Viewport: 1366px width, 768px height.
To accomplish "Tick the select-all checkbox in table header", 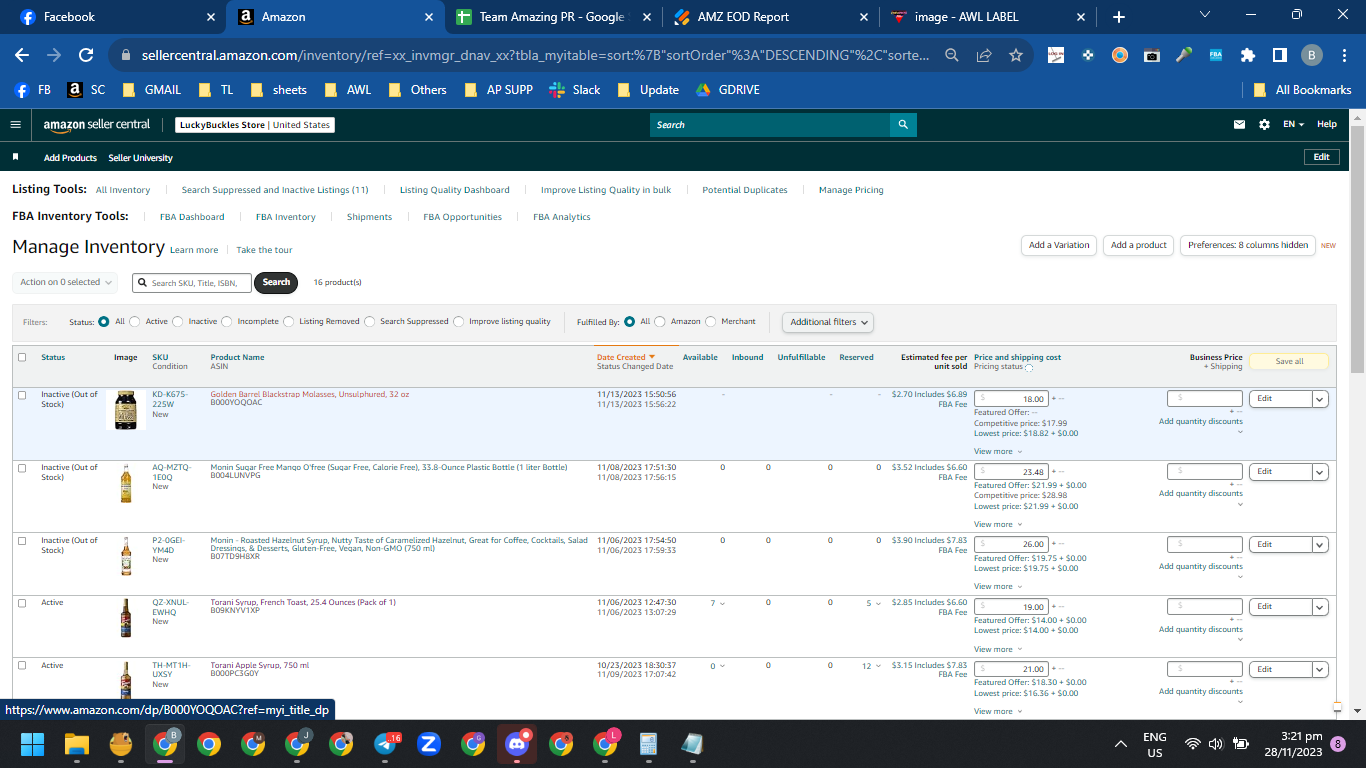I will 22,357.
